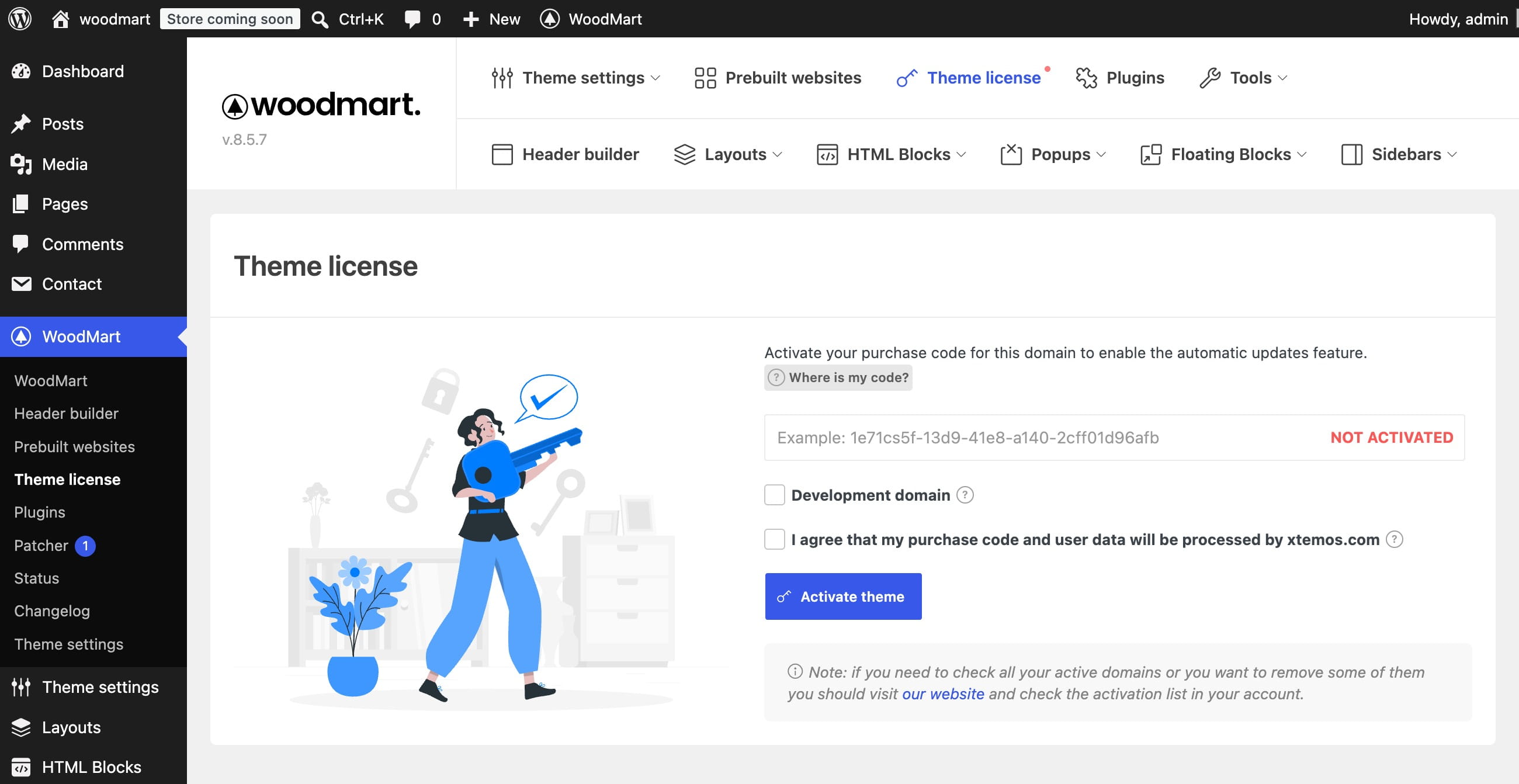Click the WordPress logo icon
Image resolution: width=1519 pixels, height=784 pixels.
19,19
